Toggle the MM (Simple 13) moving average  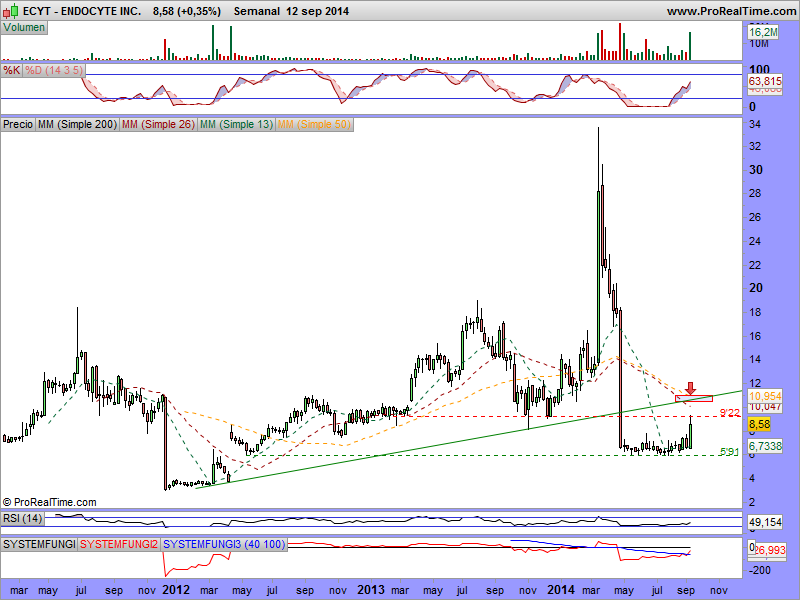(x=236, y=125)
